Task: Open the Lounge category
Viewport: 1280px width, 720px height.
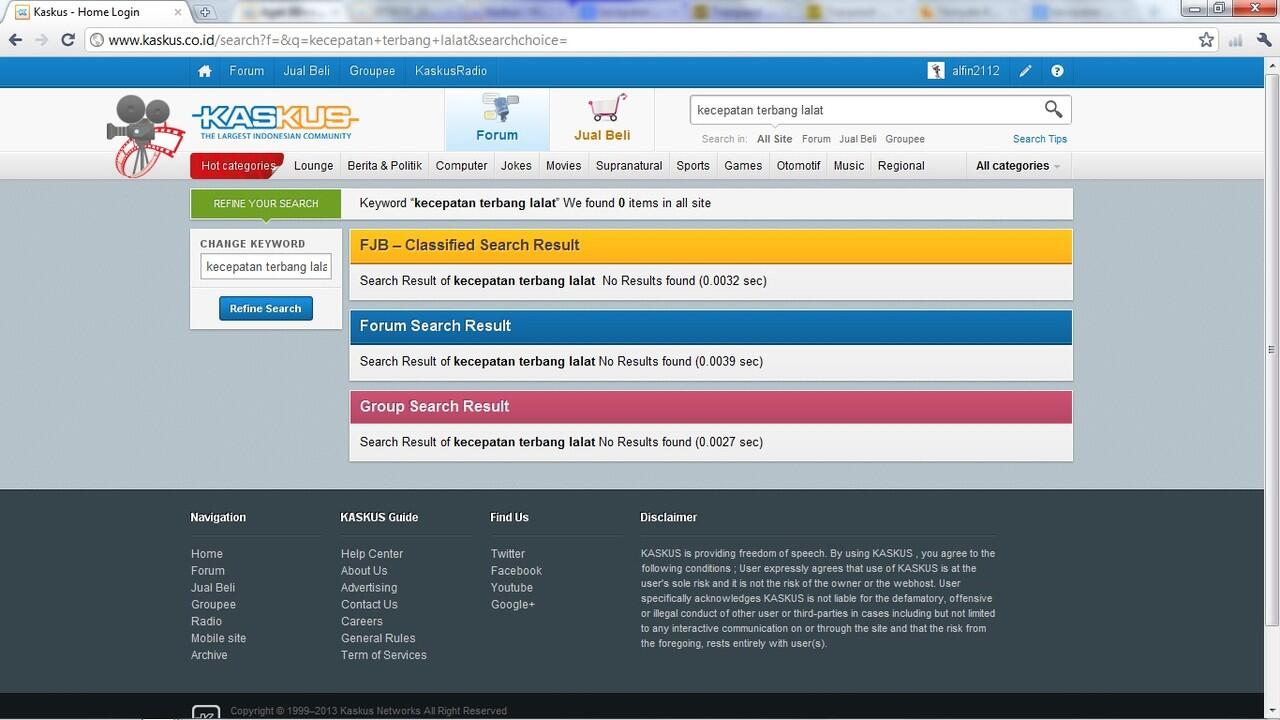Action: (314, 166)
